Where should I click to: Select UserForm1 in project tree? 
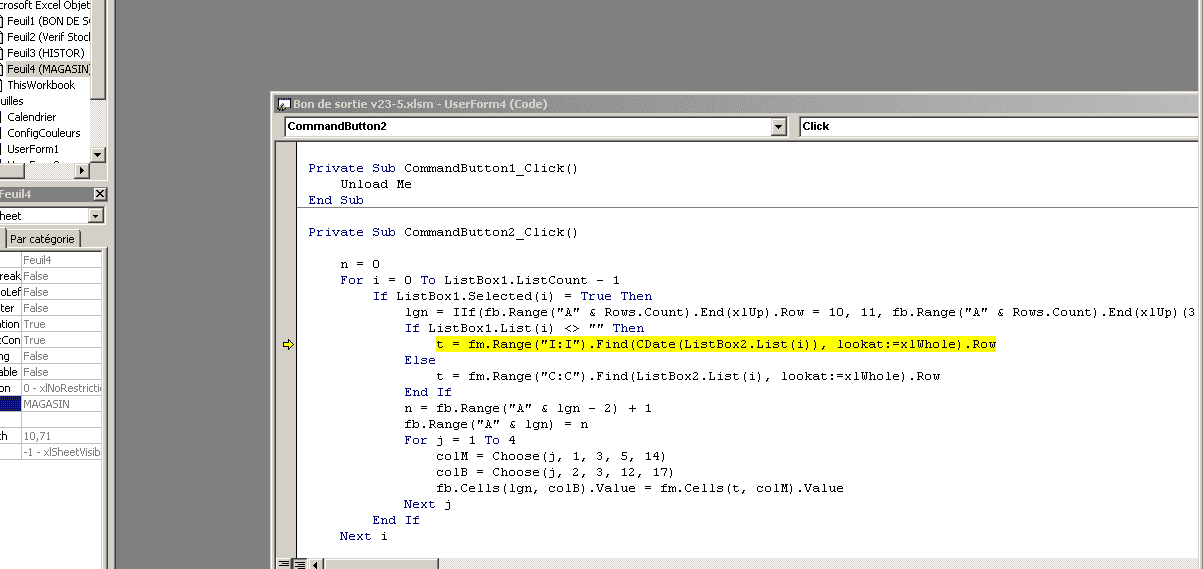pos(33,149)
